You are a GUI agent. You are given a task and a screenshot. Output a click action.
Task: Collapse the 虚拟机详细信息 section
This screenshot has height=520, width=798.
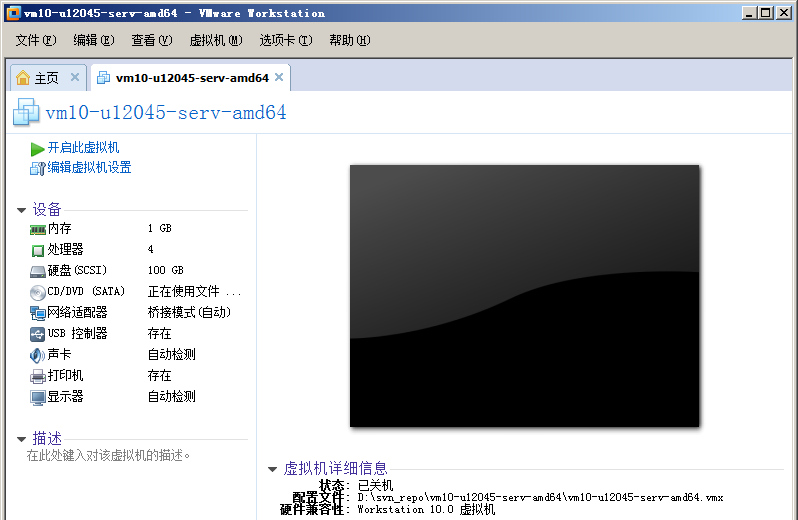[272, 469]
